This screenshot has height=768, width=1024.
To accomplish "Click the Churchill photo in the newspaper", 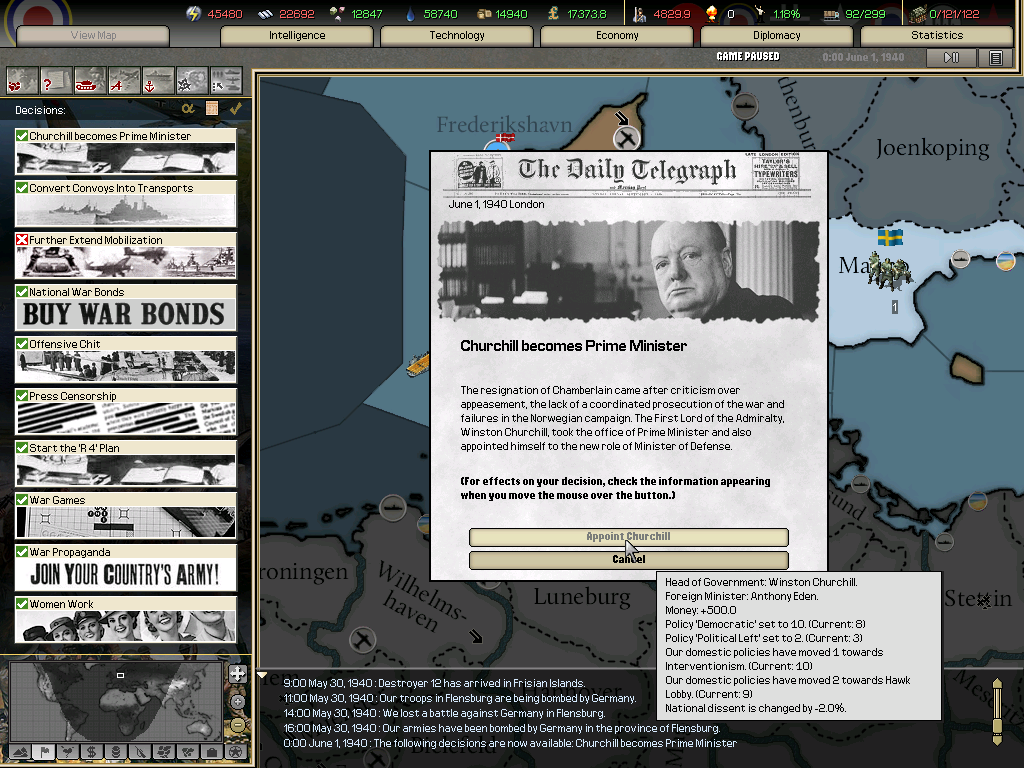I will pos(628,270).
